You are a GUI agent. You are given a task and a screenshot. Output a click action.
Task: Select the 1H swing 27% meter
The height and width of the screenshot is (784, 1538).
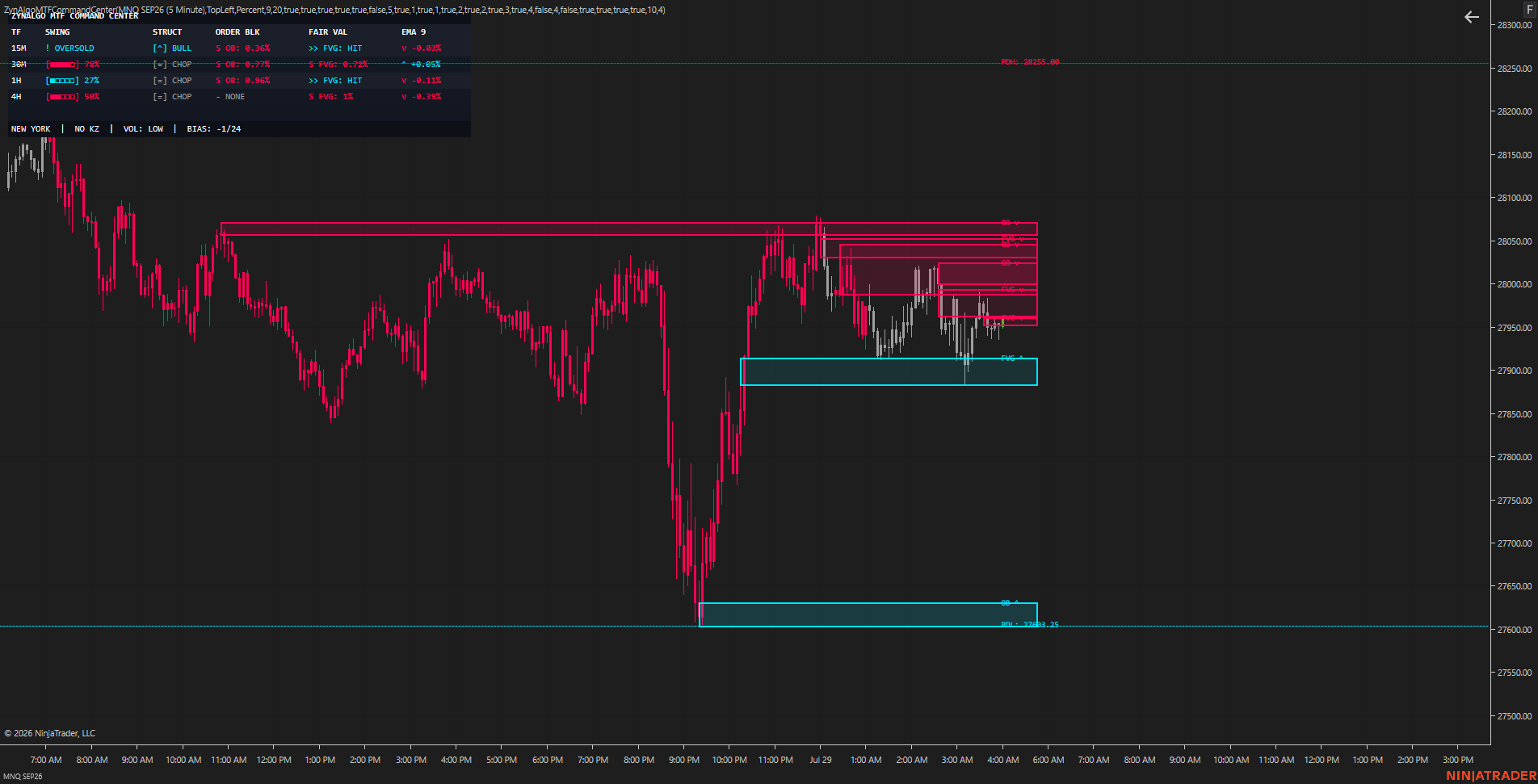pos(73,81)
